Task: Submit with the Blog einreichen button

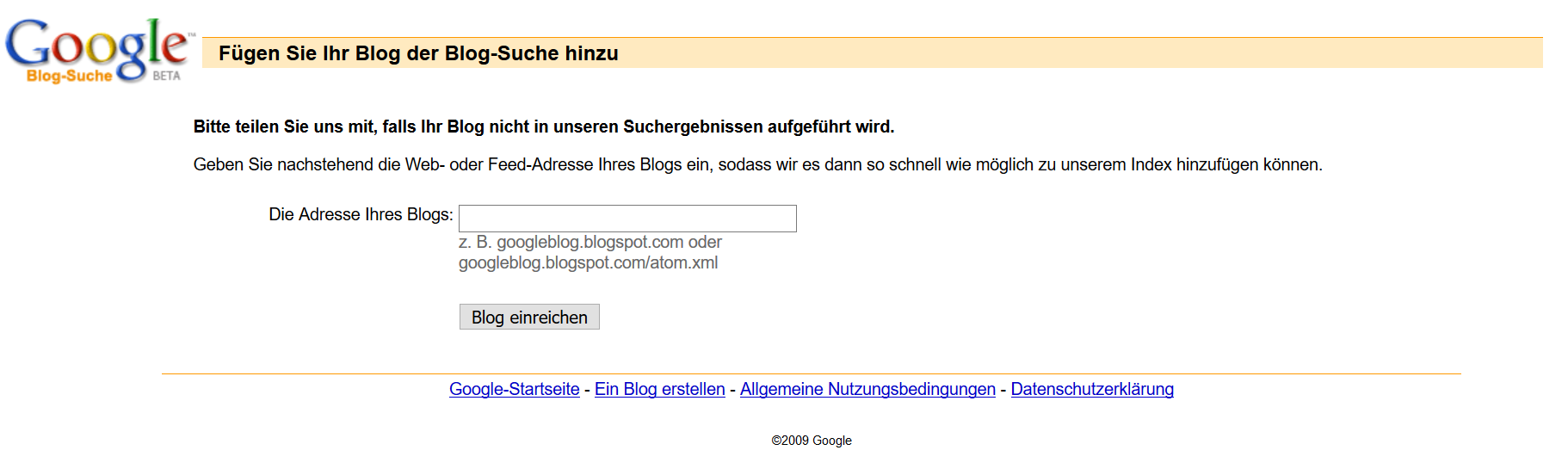Action: (529, 317)
